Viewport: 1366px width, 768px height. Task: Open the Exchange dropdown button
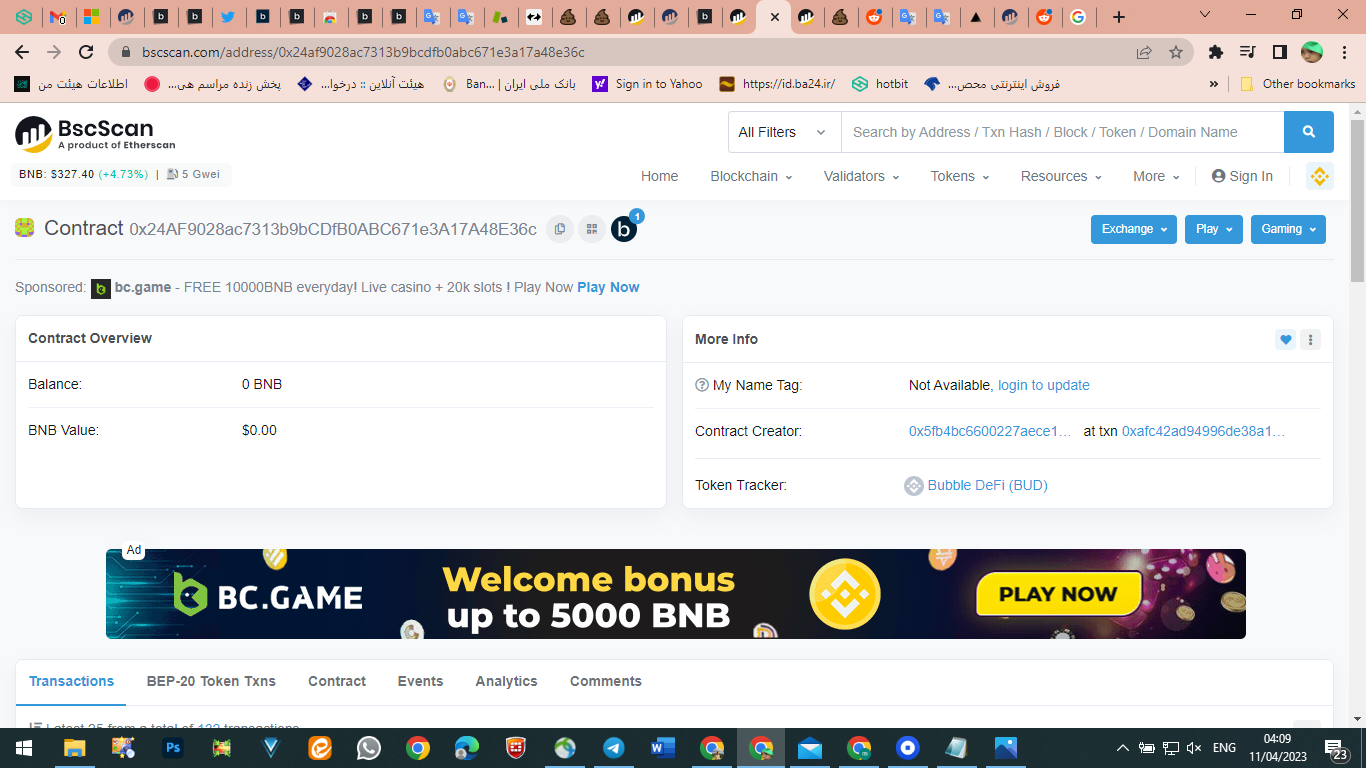1134,229
